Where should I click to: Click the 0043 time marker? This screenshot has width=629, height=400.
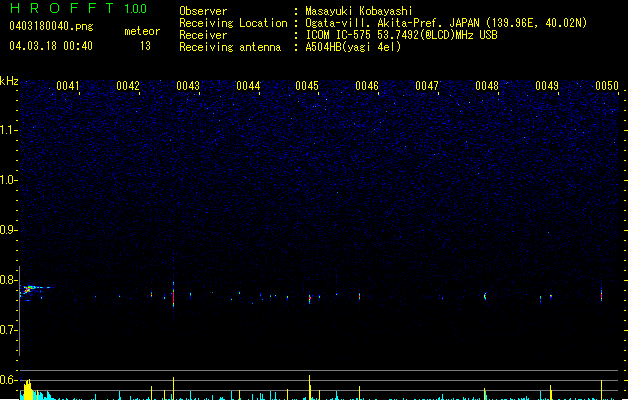[x=188, y=86]
